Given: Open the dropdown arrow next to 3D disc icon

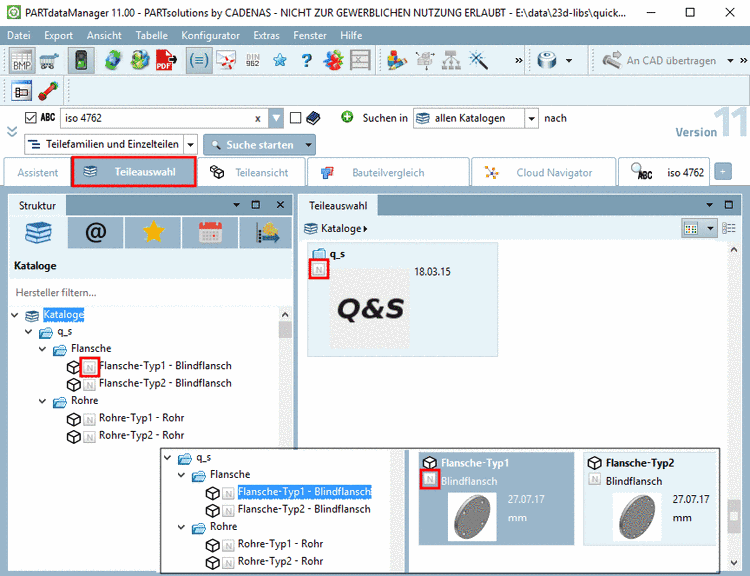Looking at the screenshot, I should click(x=569, y=61).
